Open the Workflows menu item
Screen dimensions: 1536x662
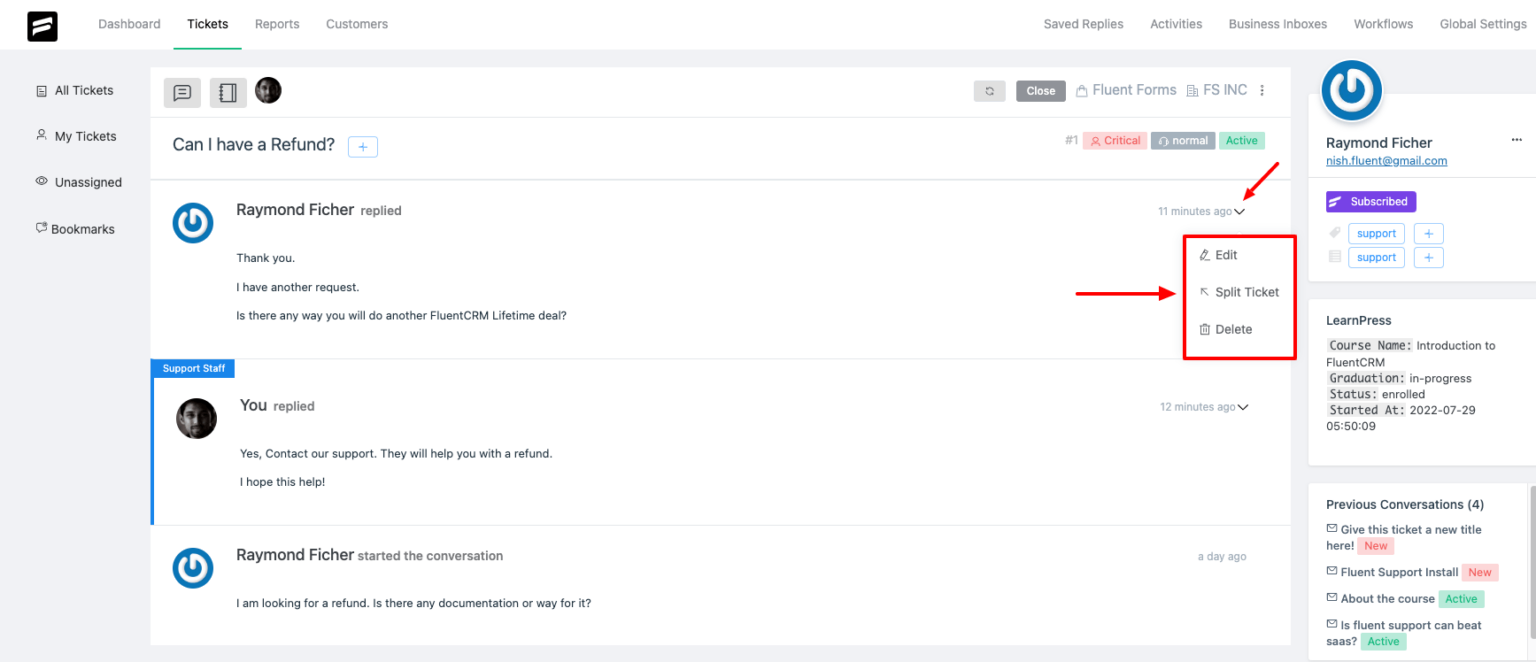coord(1383,24)
